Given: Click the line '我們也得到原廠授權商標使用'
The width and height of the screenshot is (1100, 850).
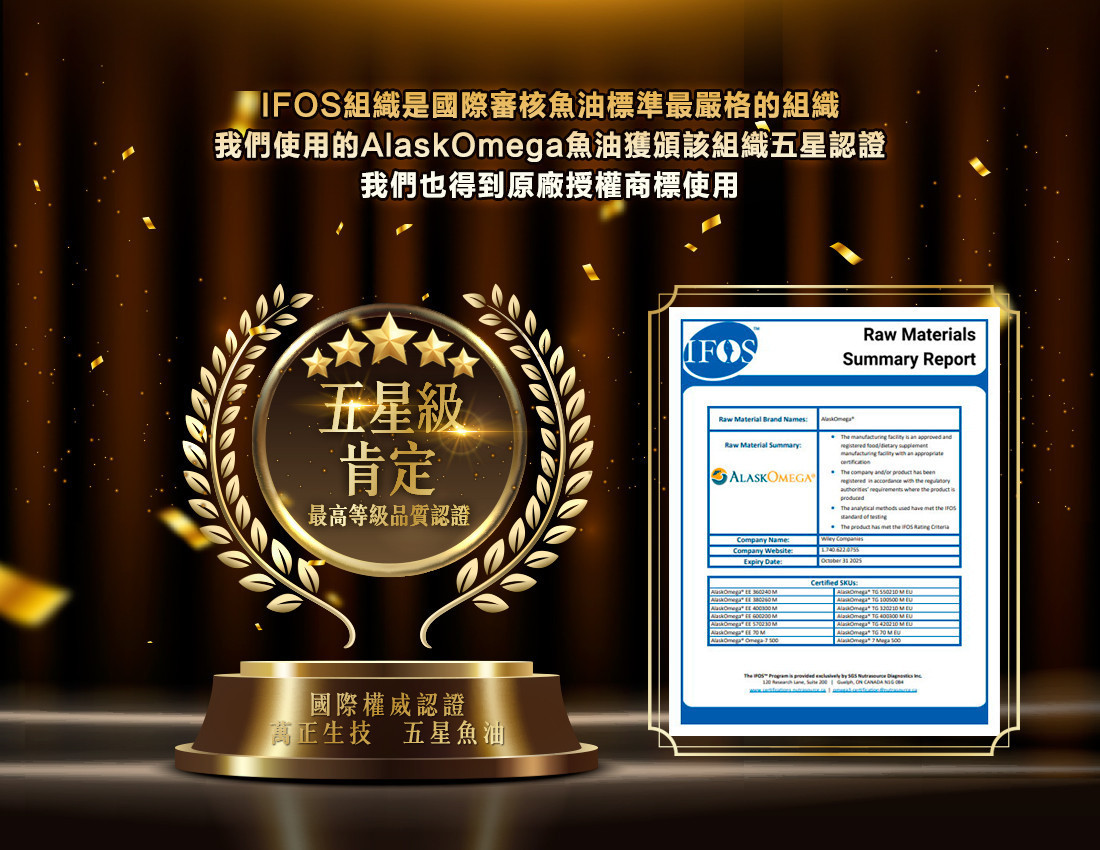Looking at the screenshot, I should 549,185.
